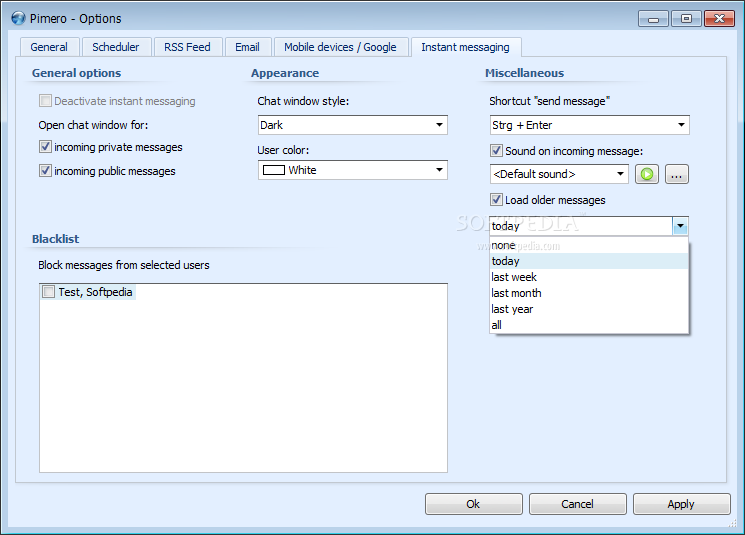The width and height of the screenshot is (745, 535).
Task: Select the Instant messaging tab
Action: tap(466, 47)
